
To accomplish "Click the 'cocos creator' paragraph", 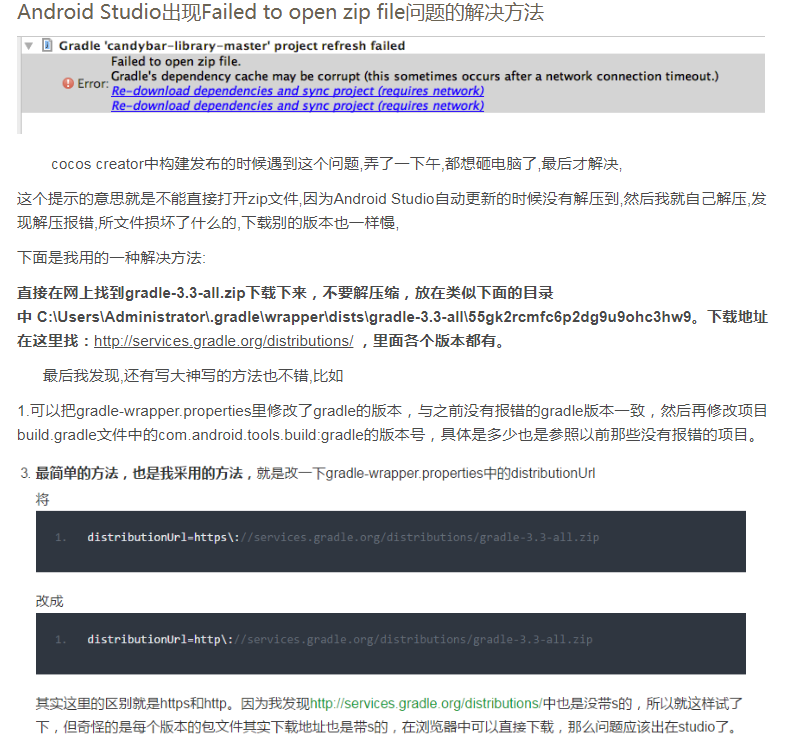I will click(x=337, y=164).
